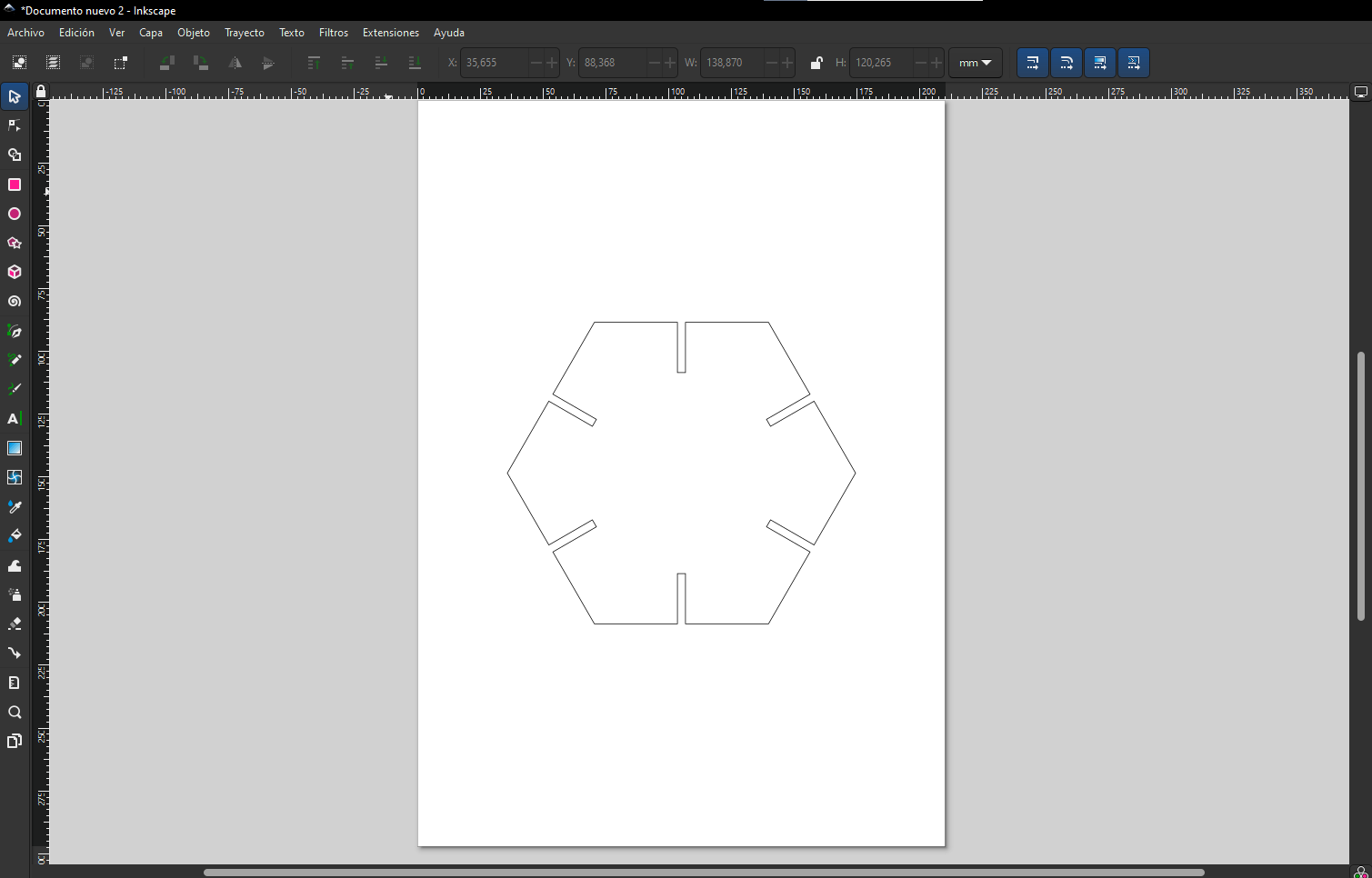Select the Dropper color picker tool

tap(15, 507)
